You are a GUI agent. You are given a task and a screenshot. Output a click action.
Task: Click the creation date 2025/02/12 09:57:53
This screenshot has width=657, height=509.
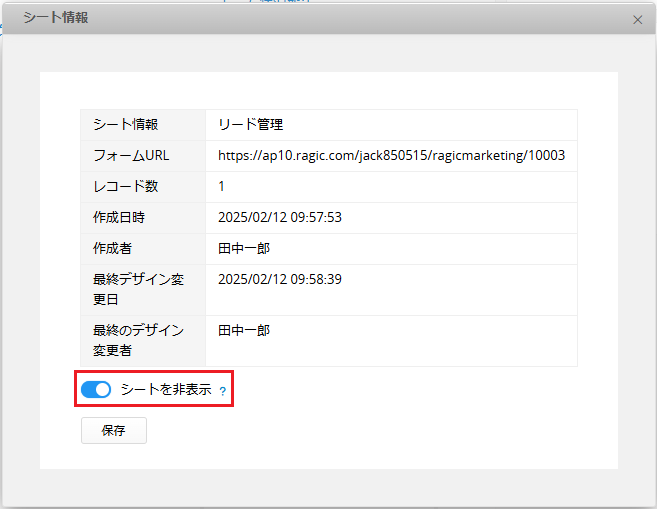(280, 217)
